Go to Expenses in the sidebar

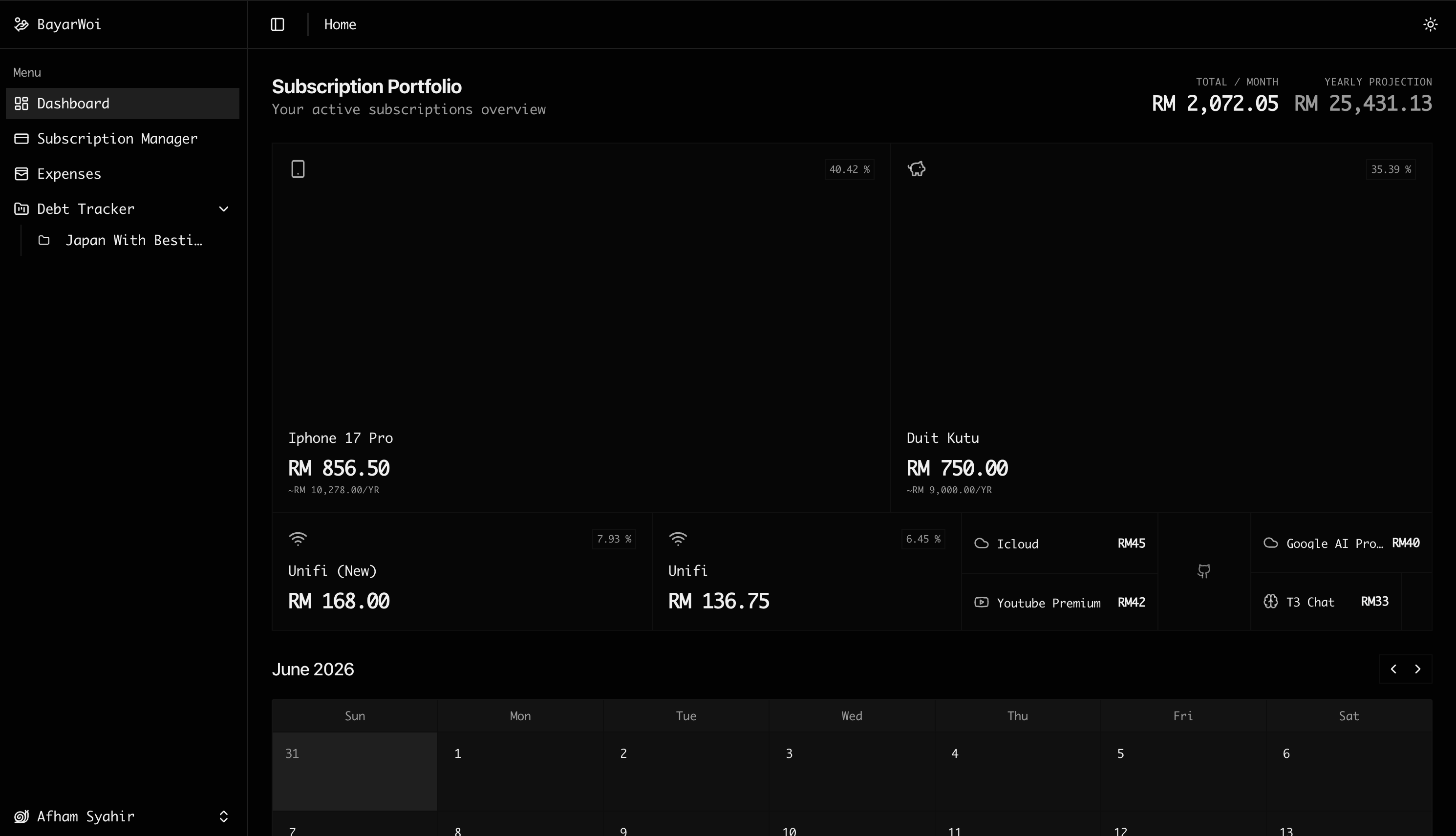(122, 173)
